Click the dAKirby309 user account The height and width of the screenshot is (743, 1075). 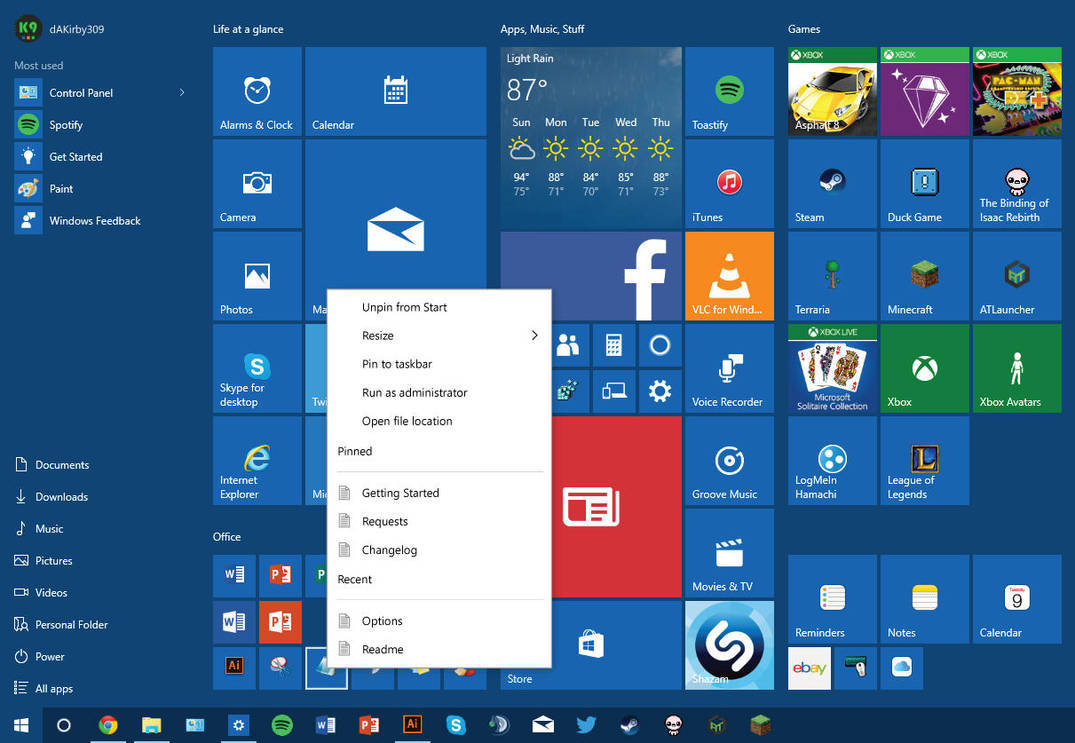tap(60, 29)
